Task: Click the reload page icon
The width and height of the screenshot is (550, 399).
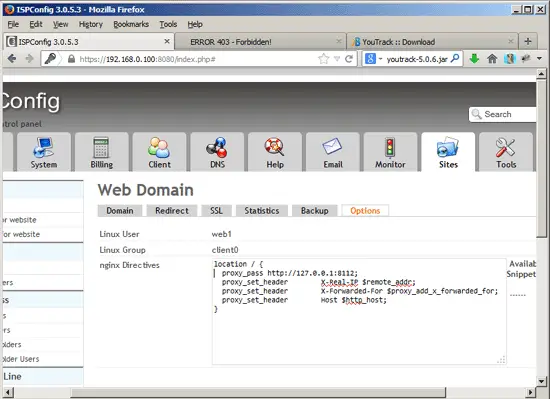Action: [x=349, y=59]
